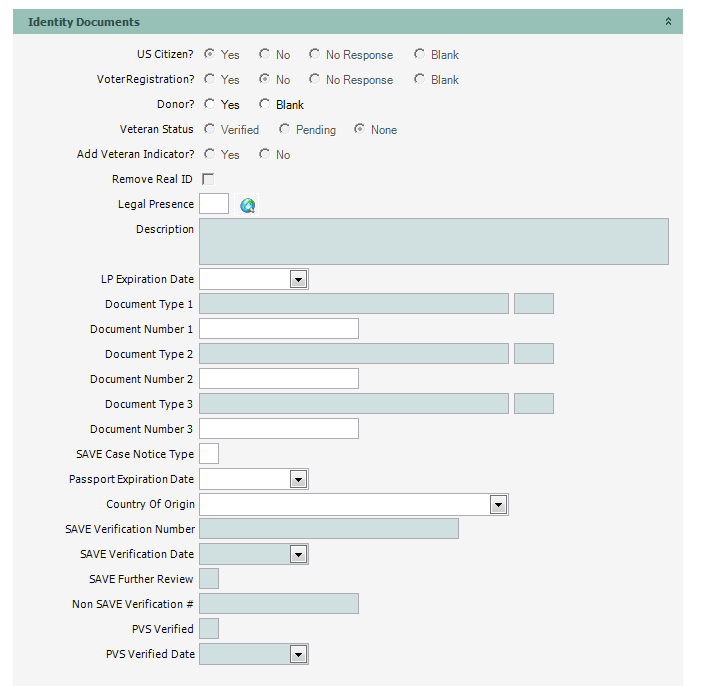Click the Legal Presence lookup globe icon

coord(248,205)
